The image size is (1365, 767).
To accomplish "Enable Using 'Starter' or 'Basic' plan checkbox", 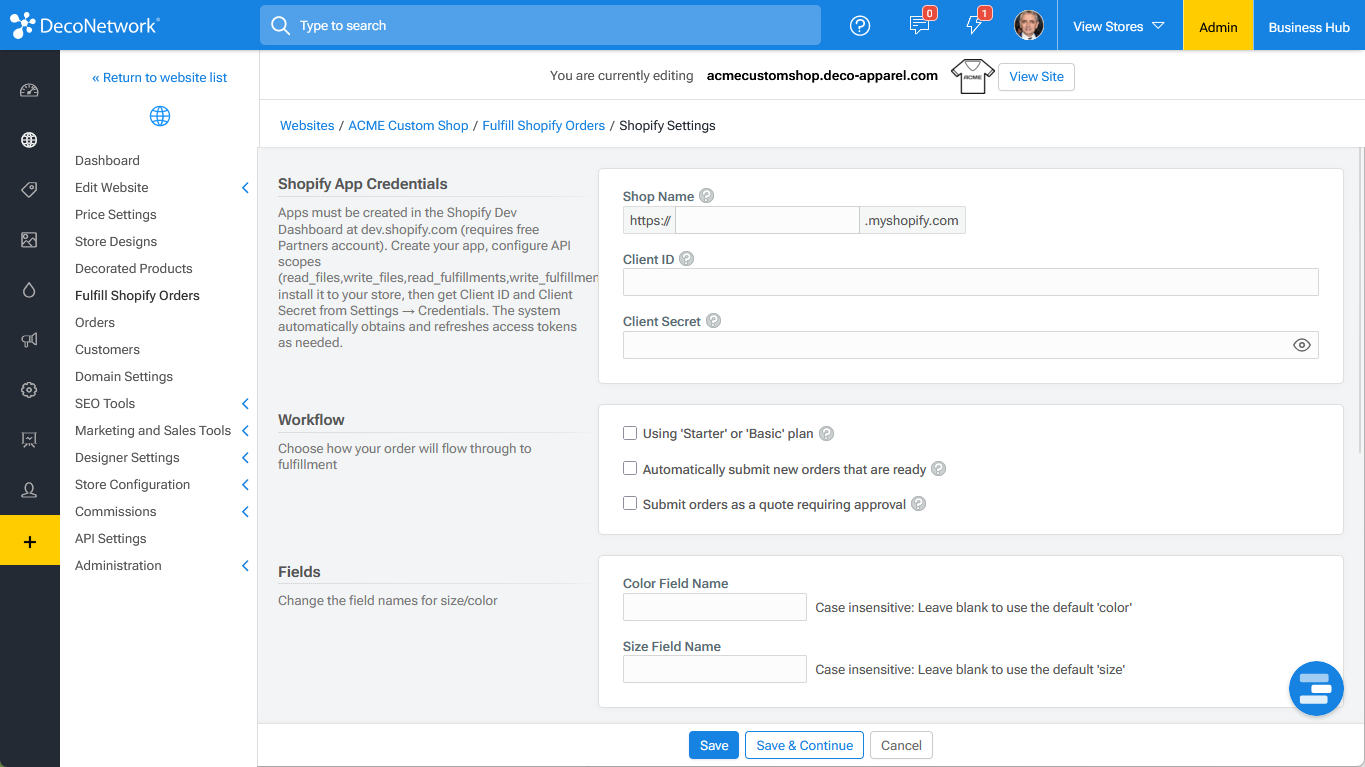I will point(630,433).
